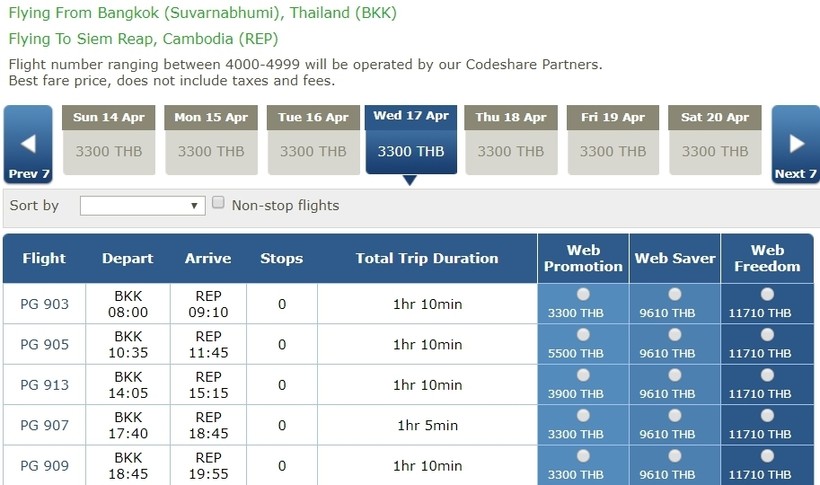820x485 pixels.
Task: Choose the Thu 18 Apr date tab
Action: coord(511,140)
